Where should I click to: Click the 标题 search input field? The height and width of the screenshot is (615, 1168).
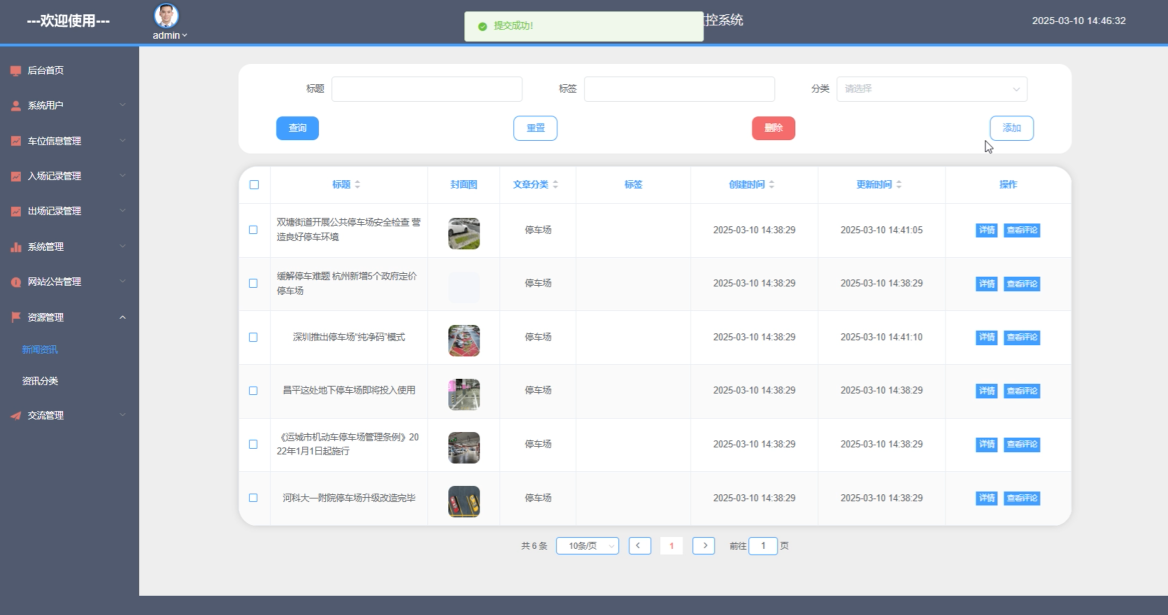(427, 89)
